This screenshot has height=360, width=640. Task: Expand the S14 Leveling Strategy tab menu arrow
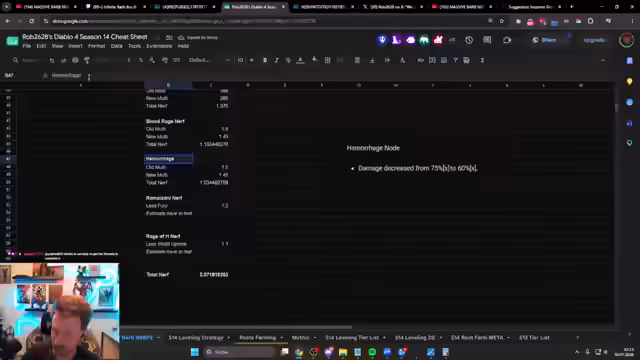[228, 338]
